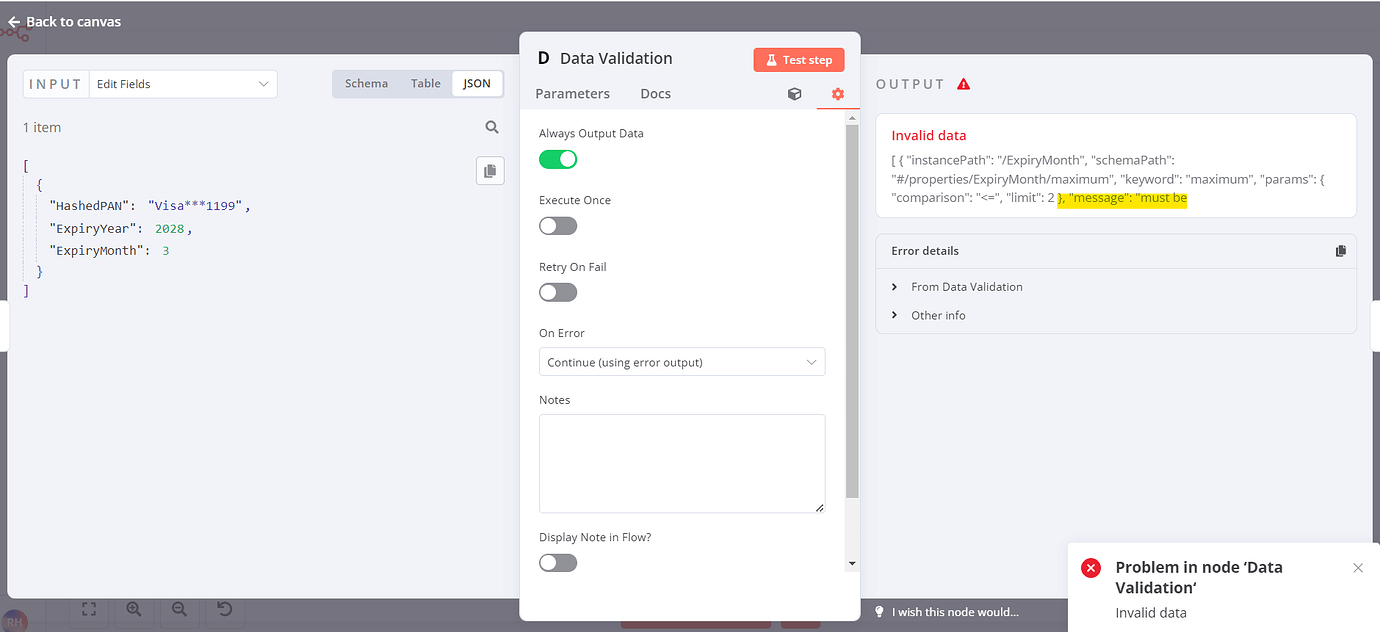Disable Always Output Data
The width and height of the screenshot is (1380, 632).
(557, 159)
